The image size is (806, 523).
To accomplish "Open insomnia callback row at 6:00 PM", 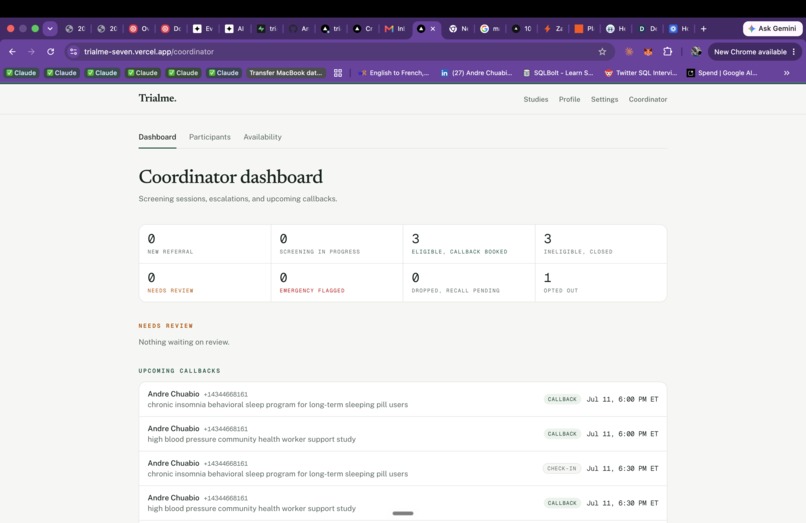I will (x=403, y=399).
